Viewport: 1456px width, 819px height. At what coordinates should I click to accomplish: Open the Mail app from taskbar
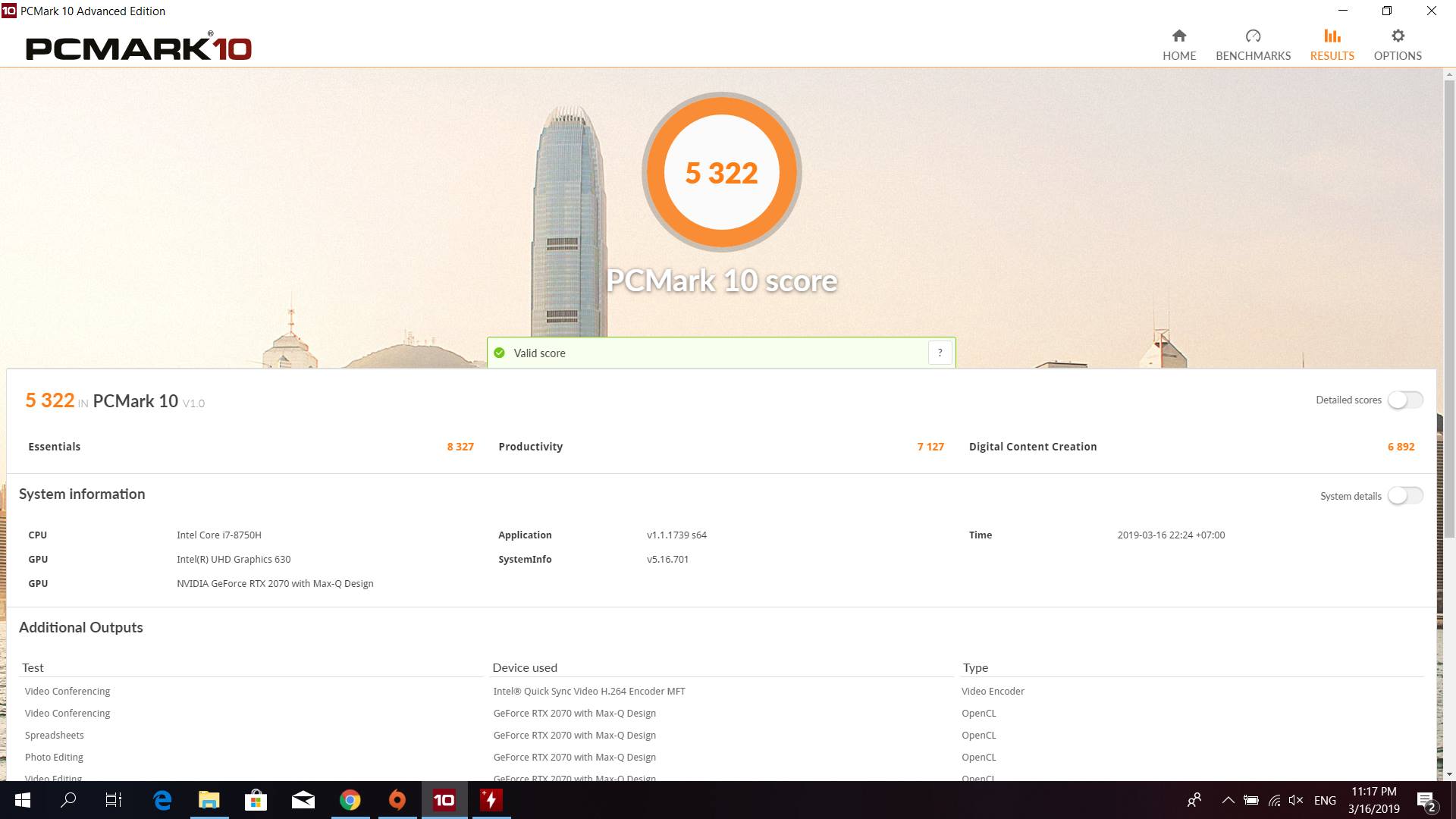pyautogui.click(x=303, y=800)
